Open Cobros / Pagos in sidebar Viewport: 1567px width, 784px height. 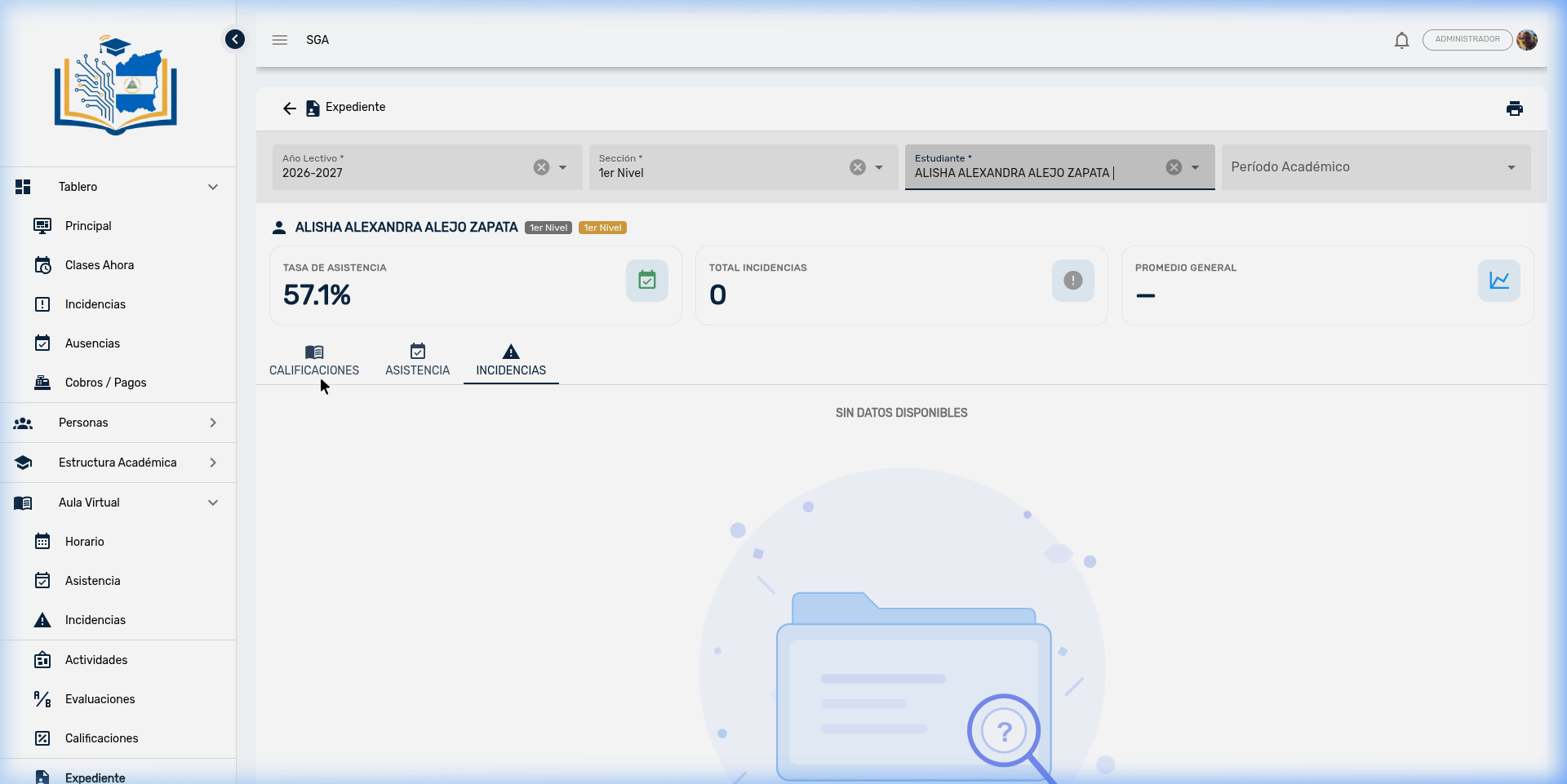[x=105, y=383]
